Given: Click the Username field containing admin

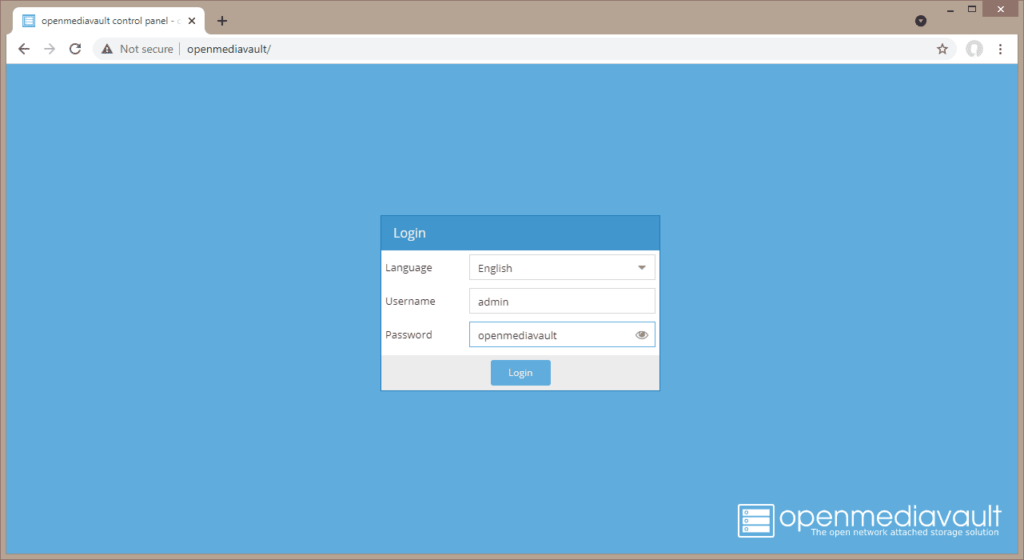Looking at the screenshot, I should 561,301.
